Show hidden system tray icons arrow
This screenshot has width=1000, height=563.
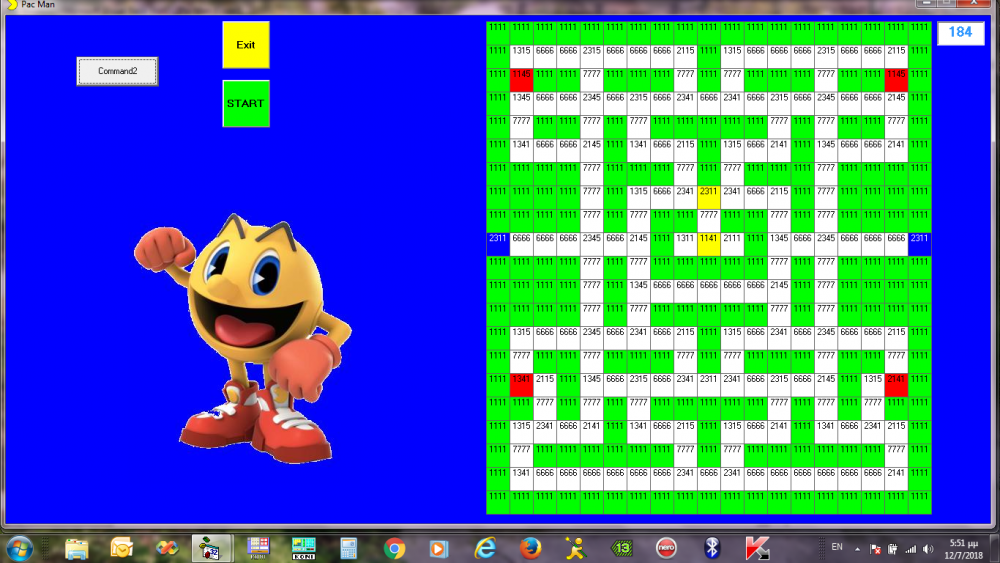[x=857, y=549]
